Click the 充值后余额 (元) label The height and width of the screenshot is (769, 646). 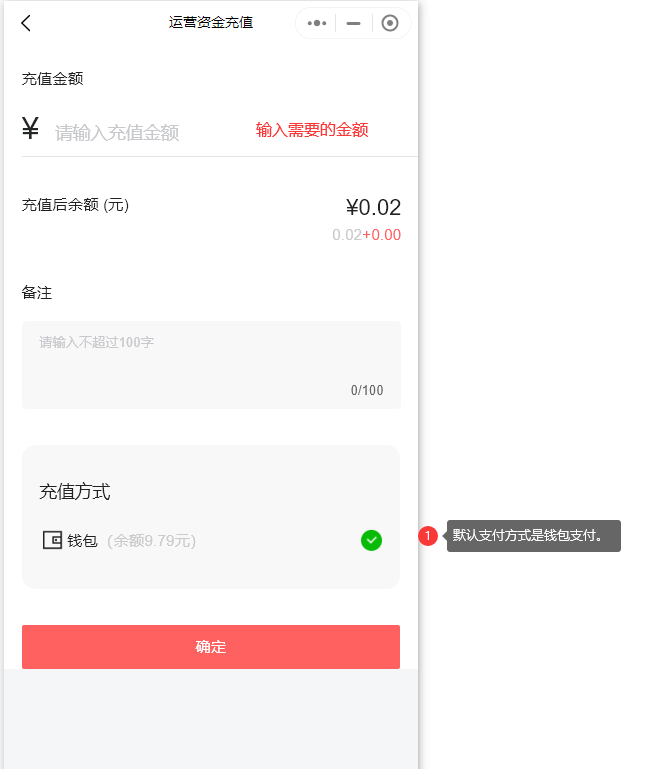coord(75,205)
